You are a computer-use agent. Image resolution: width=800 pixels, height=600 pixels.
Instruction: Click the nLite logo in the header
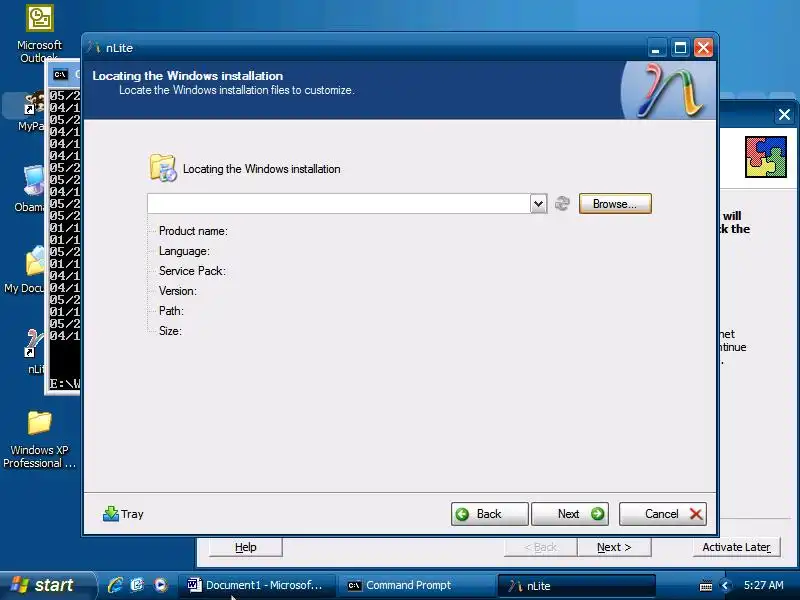669,90
